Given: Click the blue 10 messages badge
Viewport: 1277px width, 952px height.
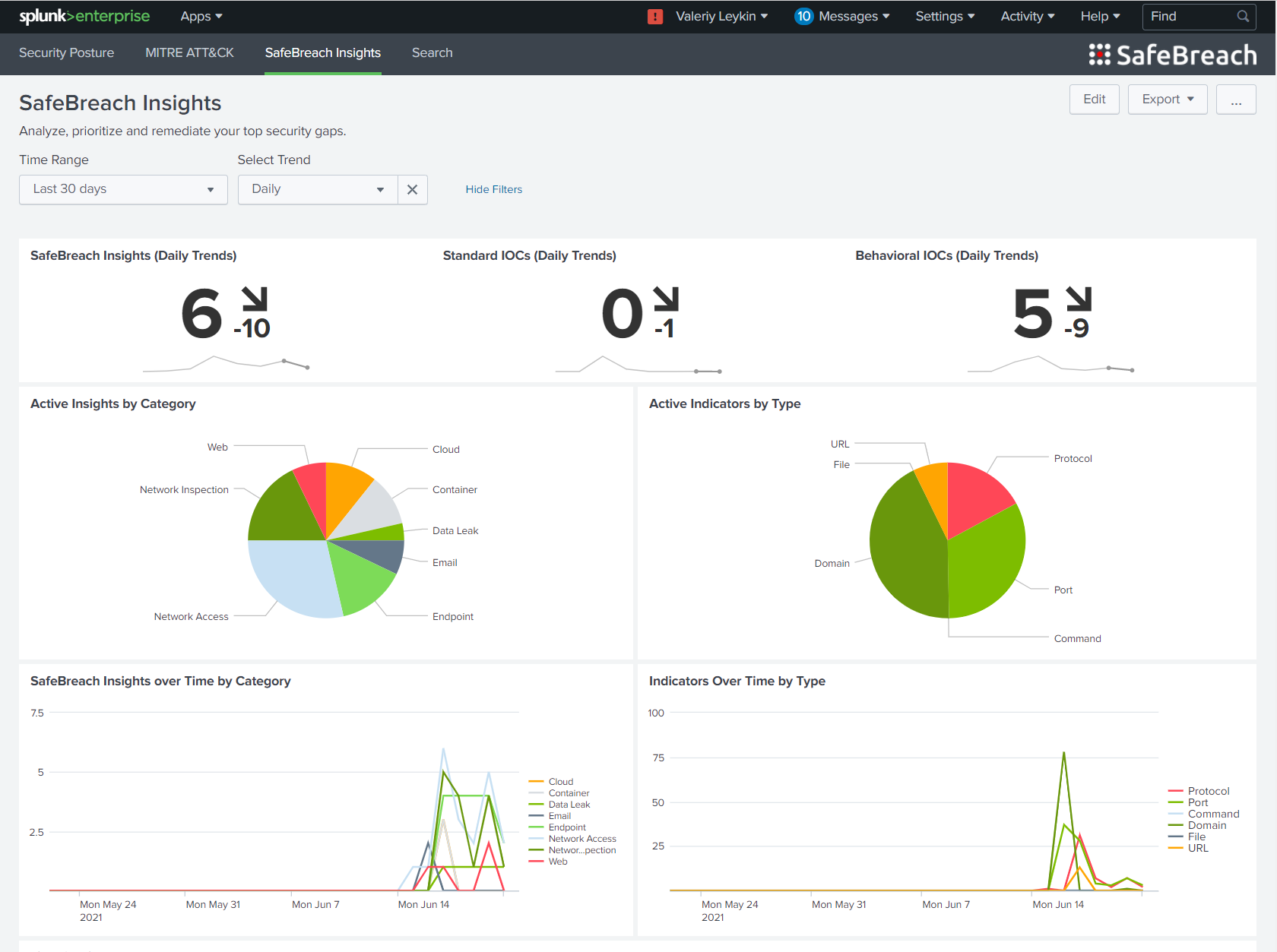Looking at the screenshot, I should 803,16.
